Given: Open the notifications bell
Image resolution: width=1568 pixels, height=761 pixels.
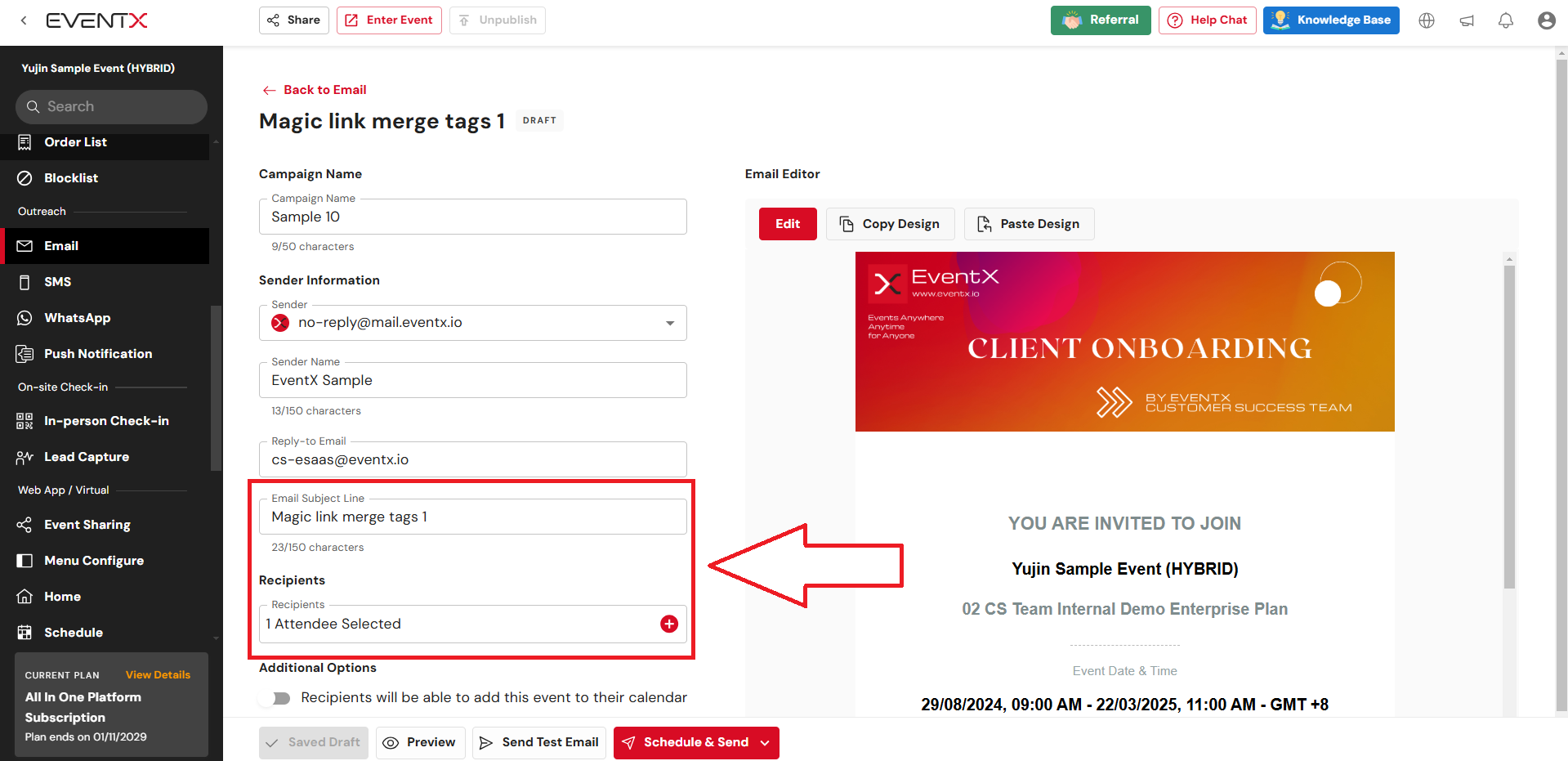Looking at the screenshot, I should pyautogui.click(x=1506, y=20).
